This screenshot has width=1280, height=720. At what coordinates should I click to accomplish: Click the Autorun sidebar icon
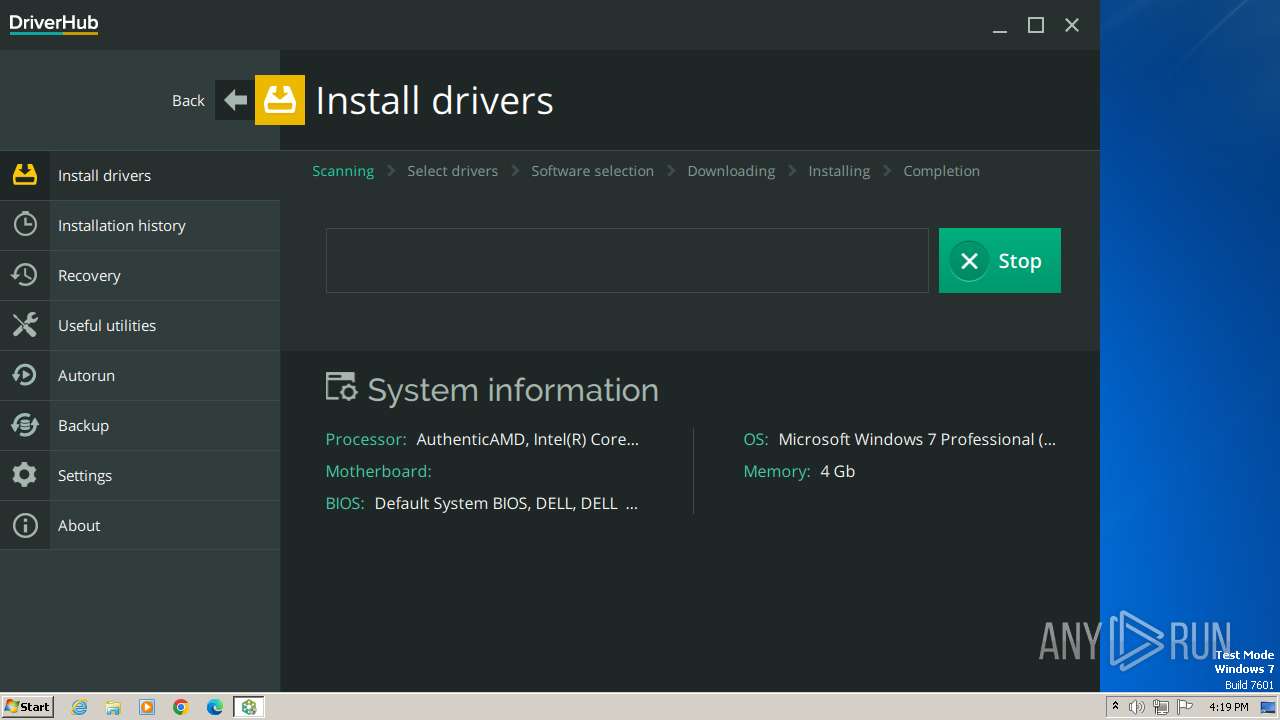(x=25, y=375)
